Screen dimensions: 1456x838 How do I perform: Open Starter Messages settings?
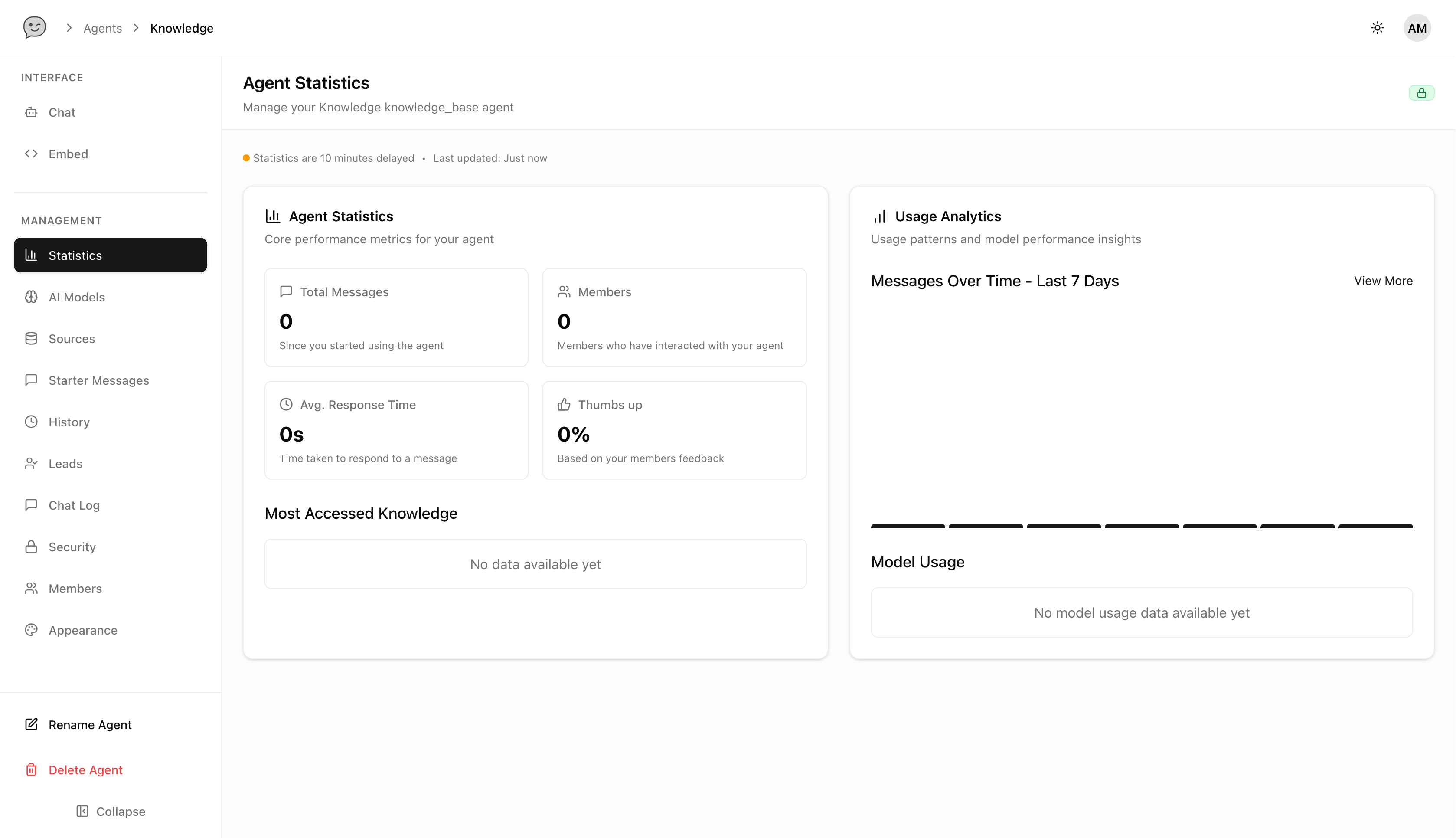click(x=98, y=380)
